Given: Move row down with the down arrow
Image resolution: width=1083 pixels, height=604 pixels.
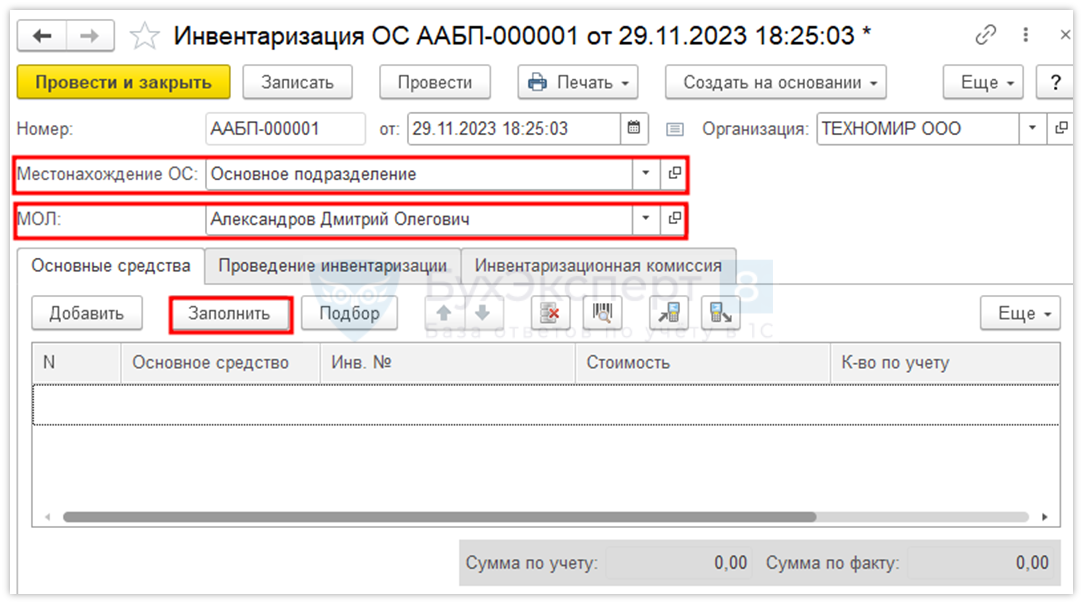Looking at the screenshot, I should pyautogui.click(x=482, y=313).
